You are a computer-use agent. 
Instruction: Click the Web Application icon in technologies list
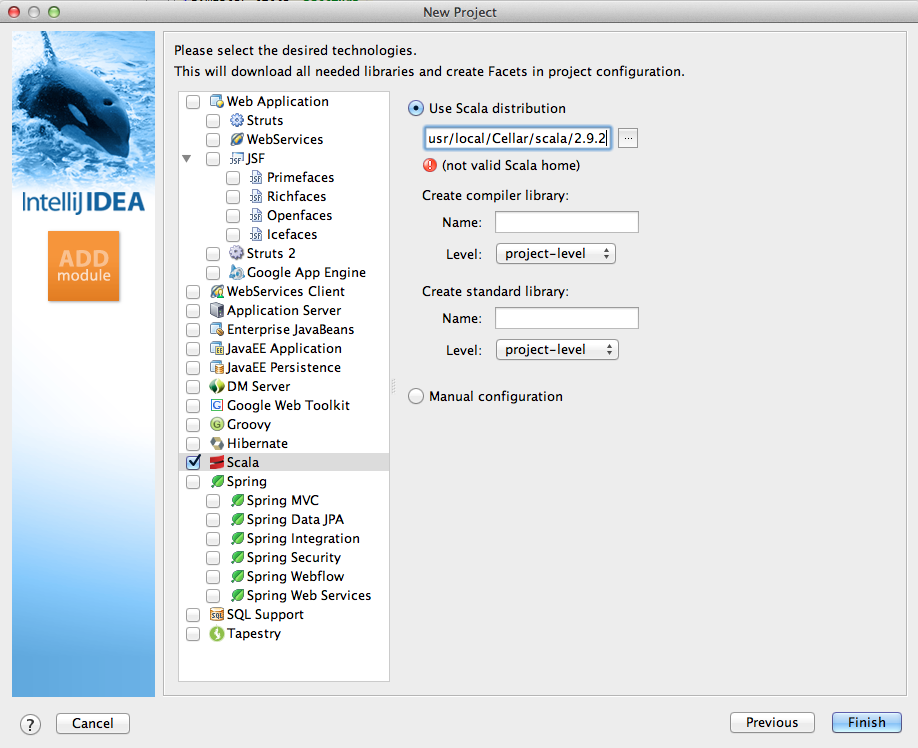pyautogui.click(x=217, y=101)
